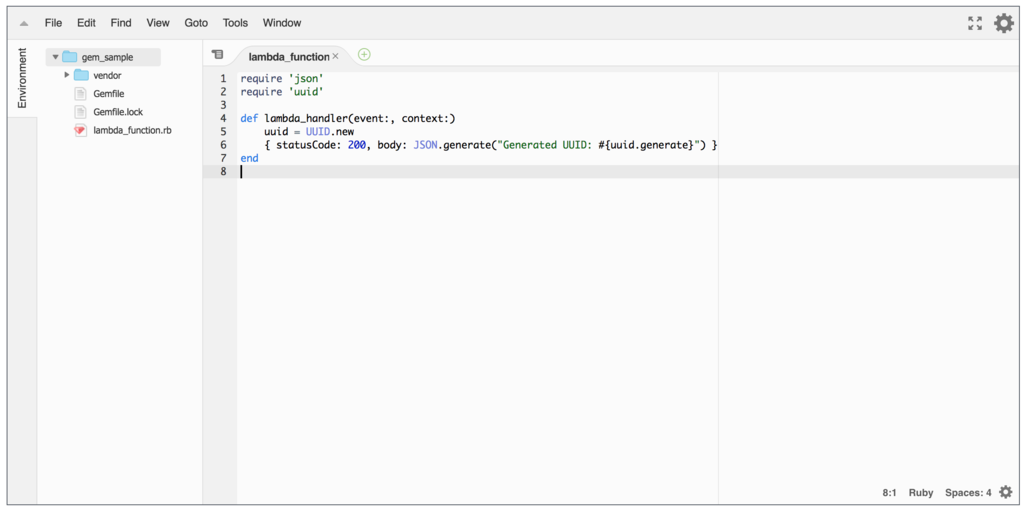Open the File menu
The height and width of the screenshot is (511, 1024).
click(53, 23)
